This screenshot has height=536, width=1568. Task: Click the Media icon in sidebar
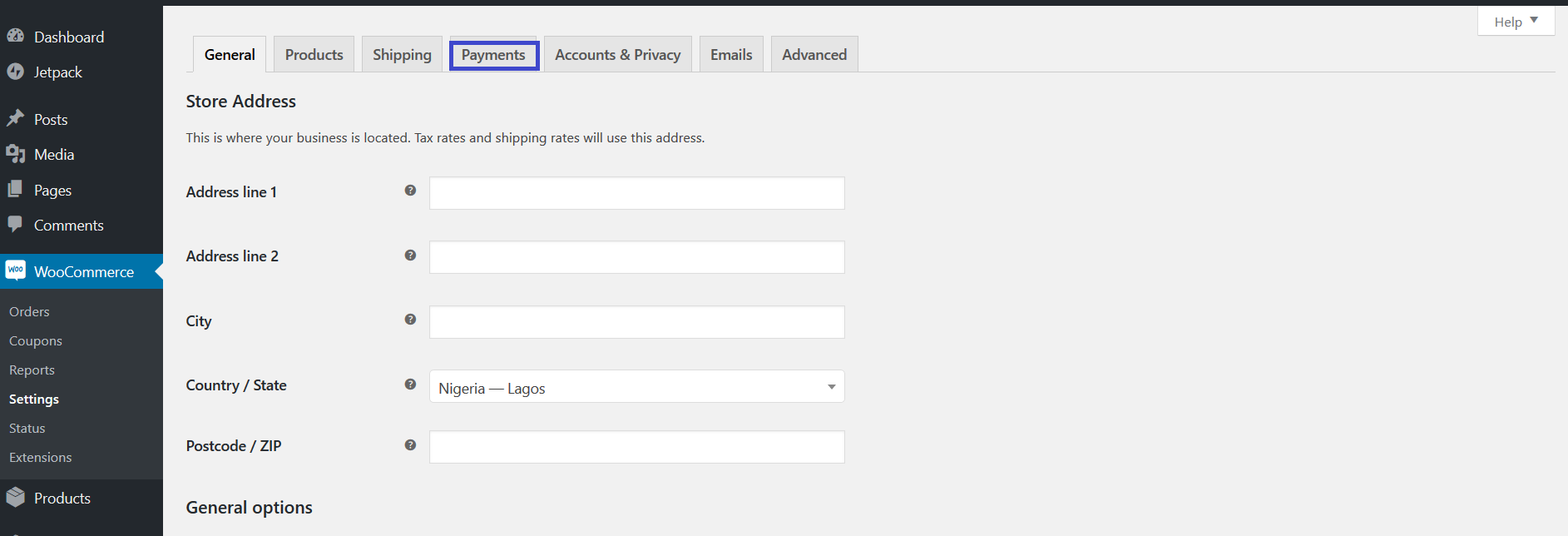click(15, 154)
